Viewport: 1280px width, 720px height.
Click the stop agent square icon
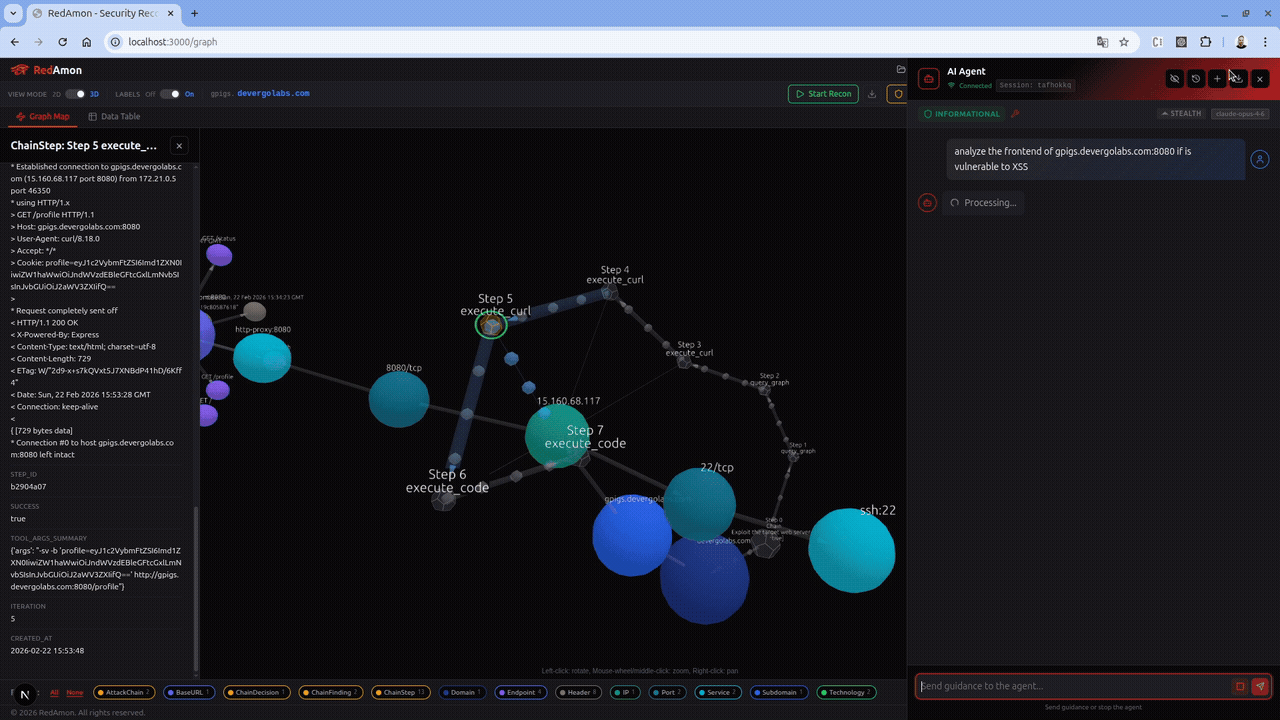point(1240,686)
